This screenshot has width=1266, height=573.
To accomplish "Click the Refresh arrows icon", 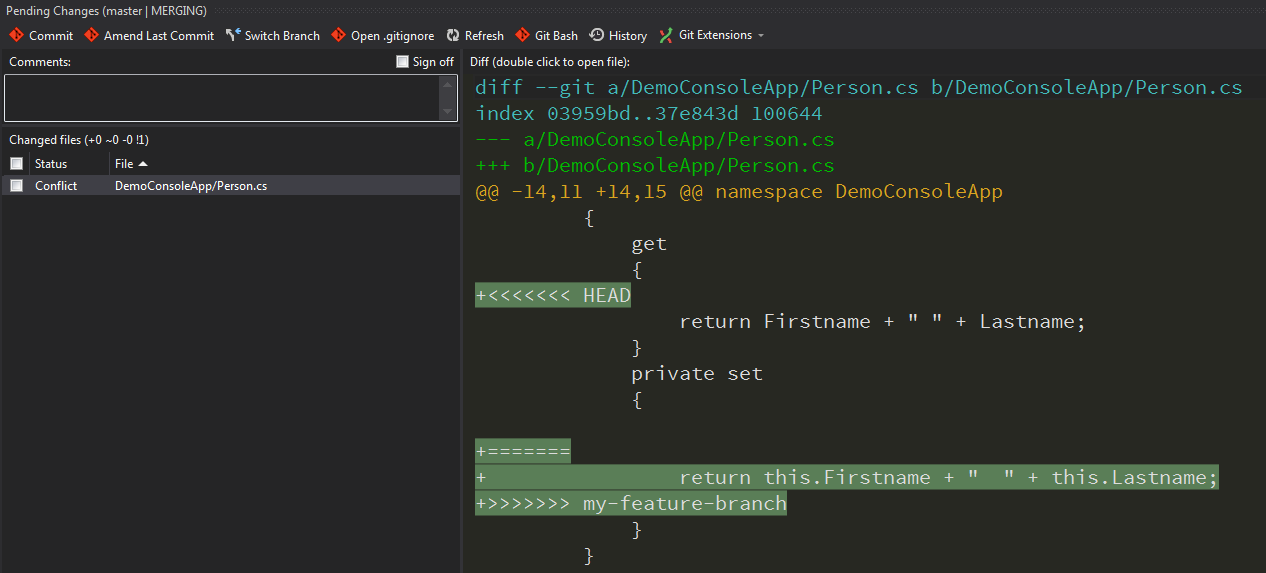I will pos(453,35).
